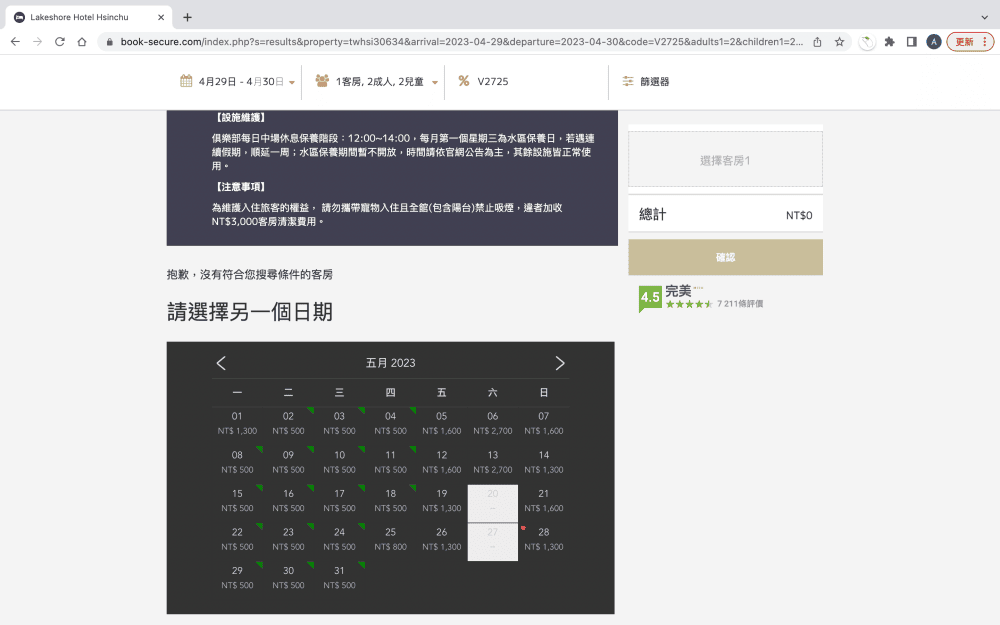Screen dimensions: 1000x625
Task: Go to next month with right arrow
Action: tap(560, 363)
